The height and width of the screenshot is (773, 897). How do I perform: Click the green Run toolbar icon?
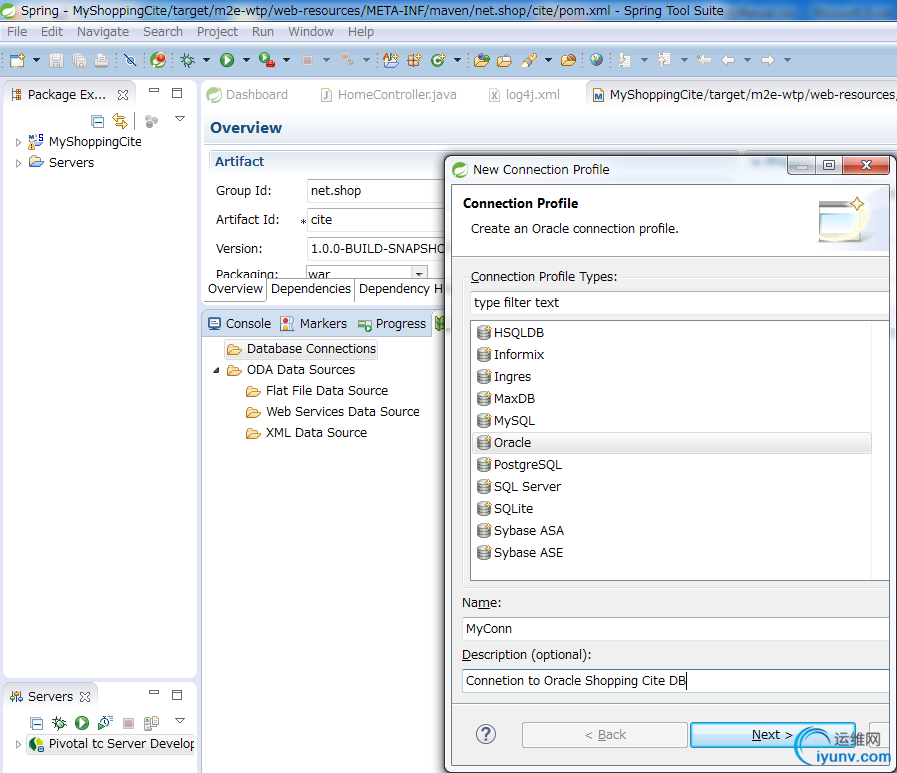pos(227,60)
